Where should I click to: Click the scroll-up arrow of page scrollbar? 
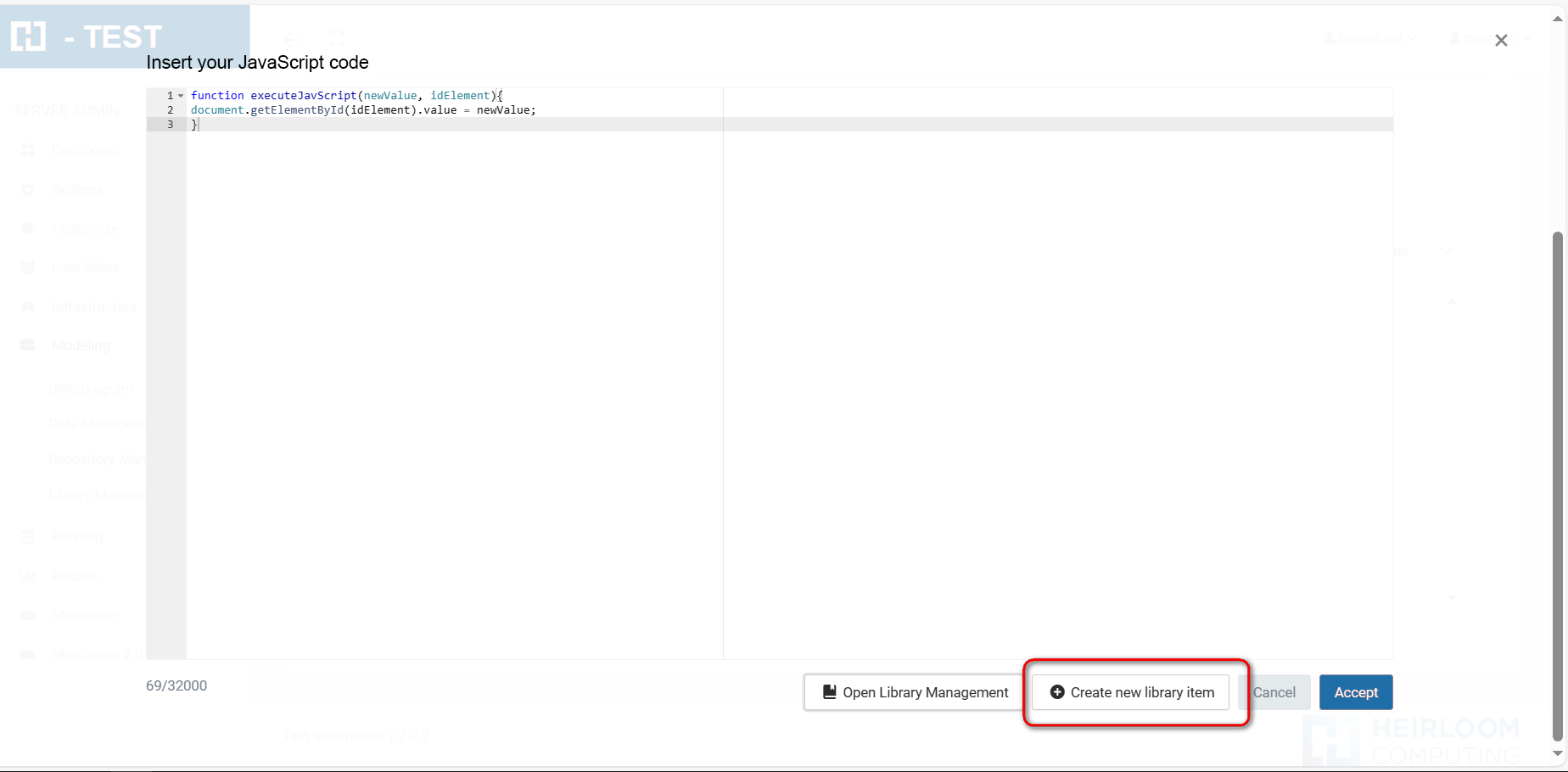[x=1557, y=20]
